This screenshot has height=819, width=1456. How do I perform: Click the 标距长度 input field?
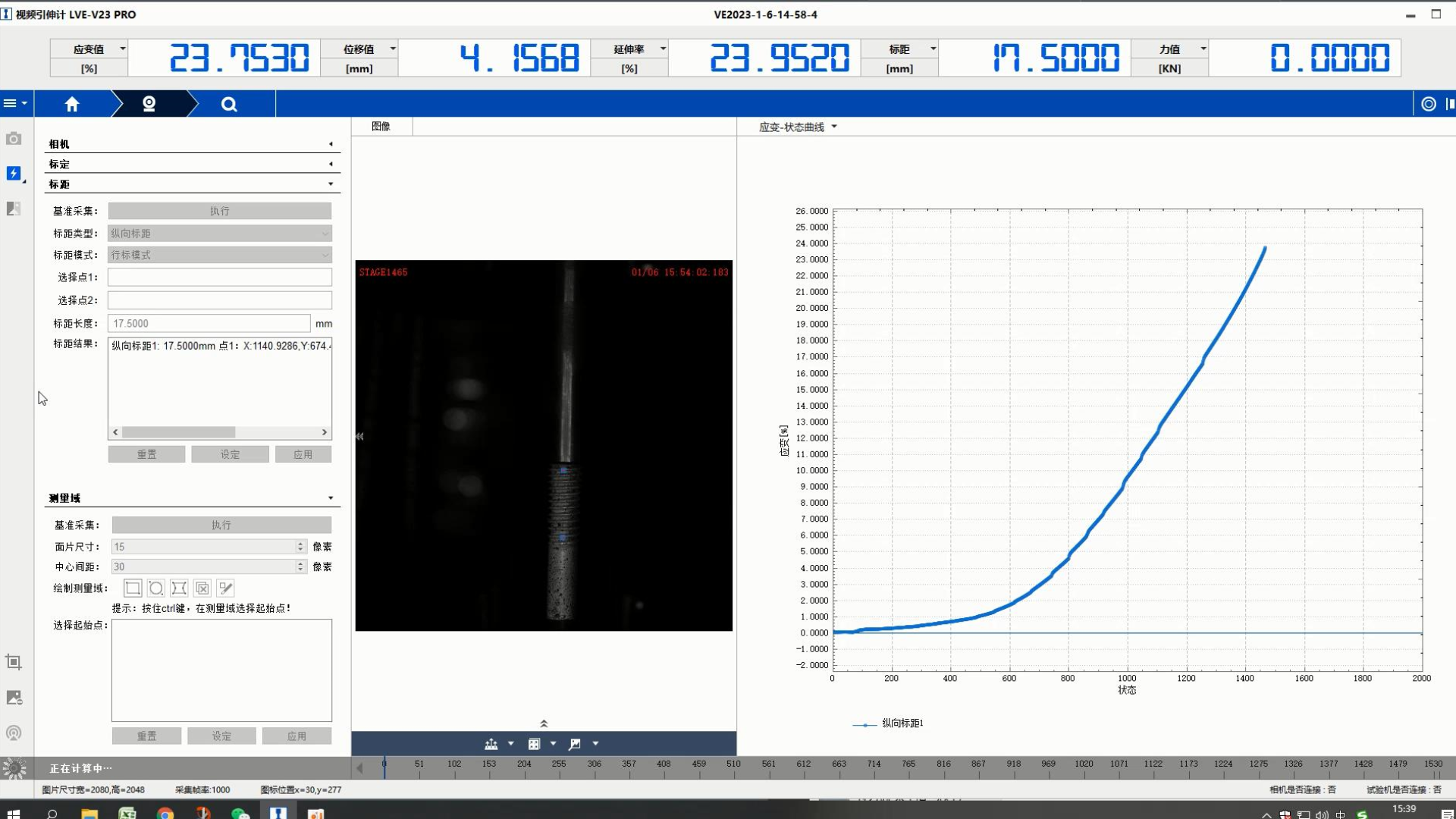click(209, 324)
